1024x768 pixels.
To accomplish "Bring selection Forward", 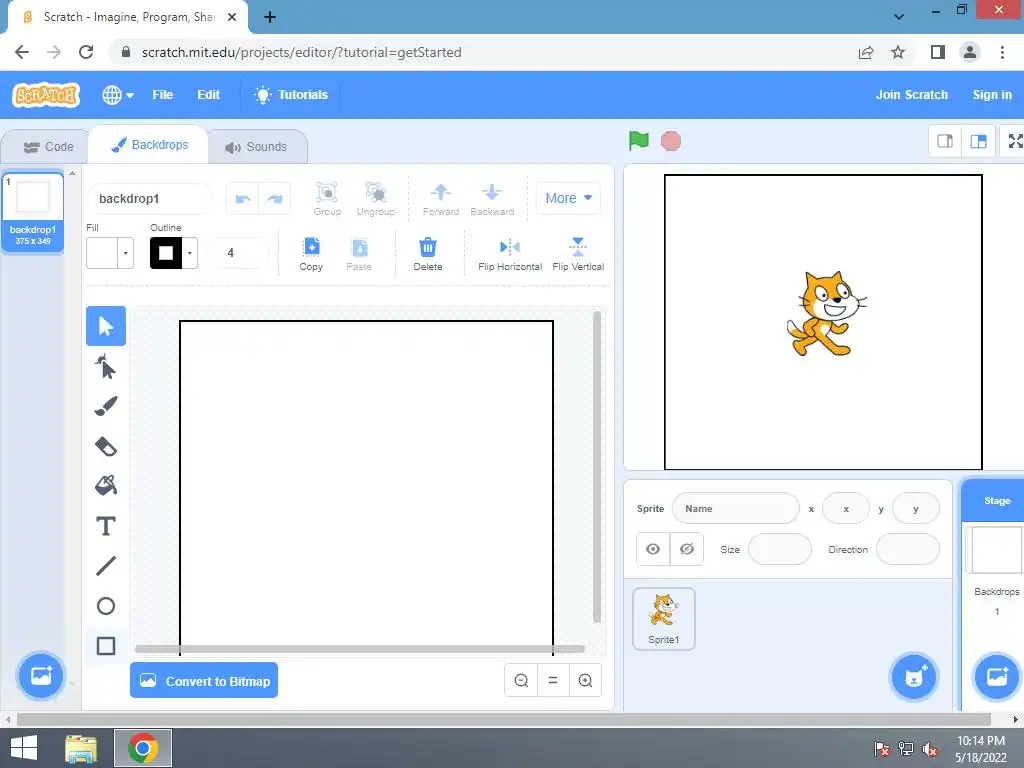I will (441, 199).
